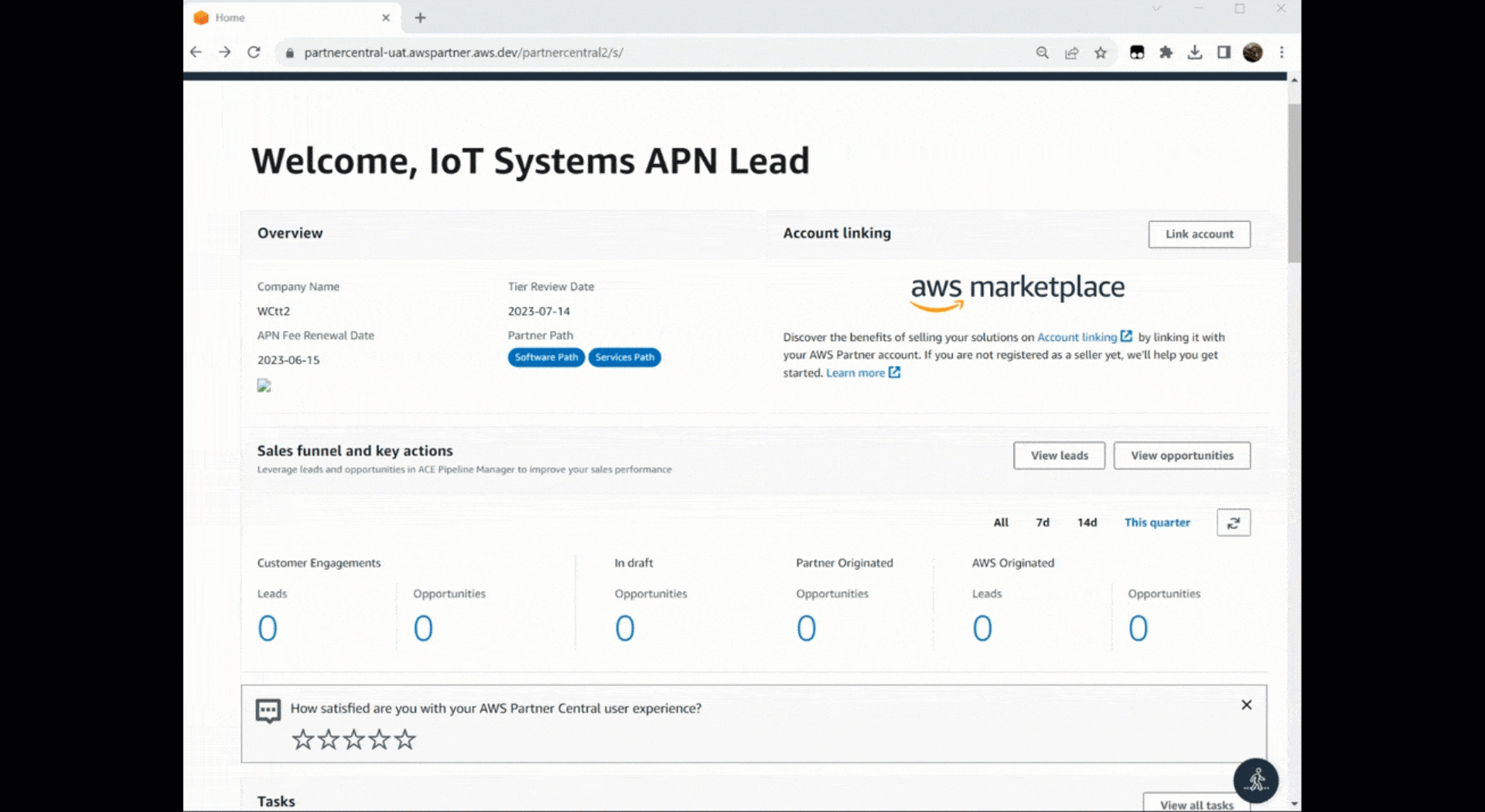
Task: Rate experience with the fifth star
Action: point(405,740)
